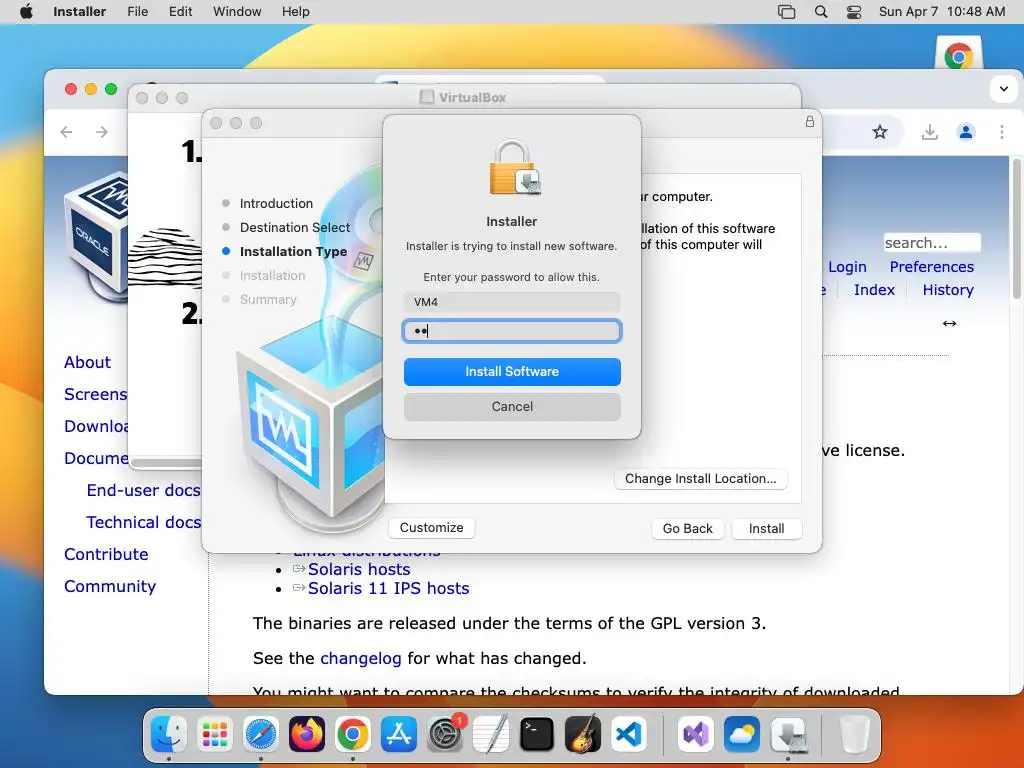The height and width of the screenshot is (768, 1024).
Task: Open Google Chrome from the Dock
Action: click(x=353, y=734)
